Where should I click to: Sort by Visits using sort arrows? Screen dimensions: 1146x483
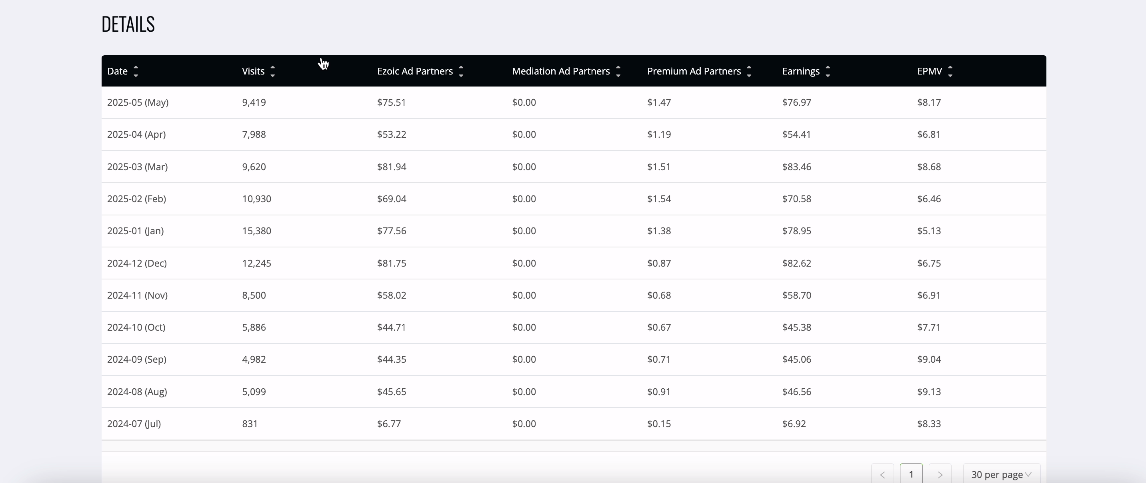click(273, 72)
